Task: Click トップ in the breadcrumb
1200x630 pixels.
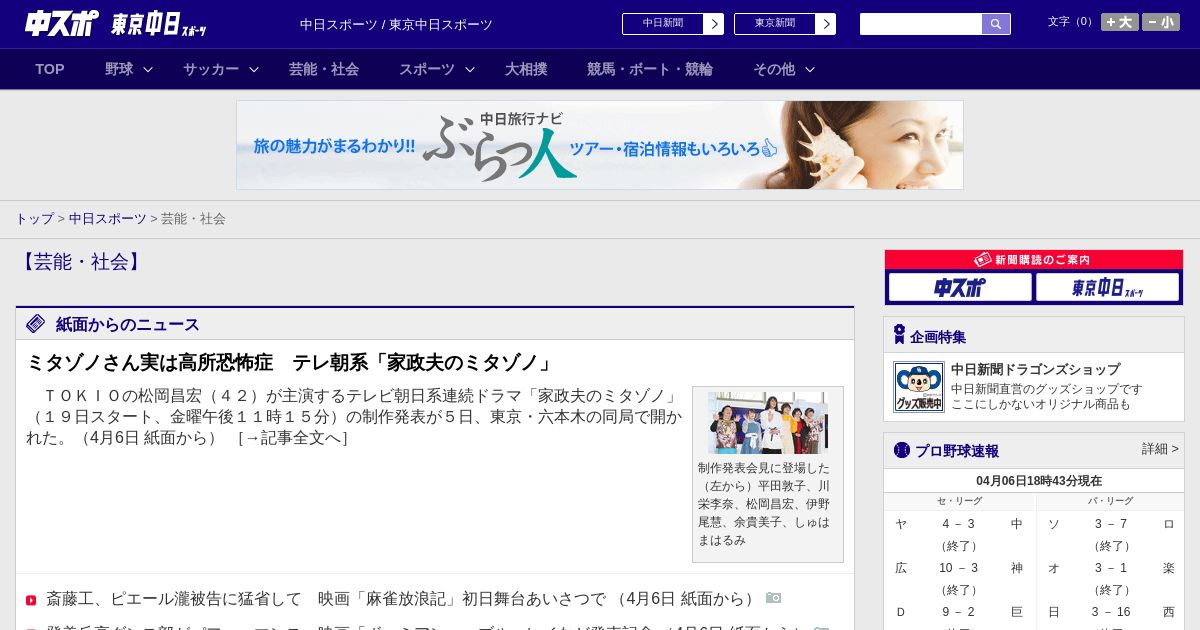Action: pyautogui.click(x=34, y=218)
